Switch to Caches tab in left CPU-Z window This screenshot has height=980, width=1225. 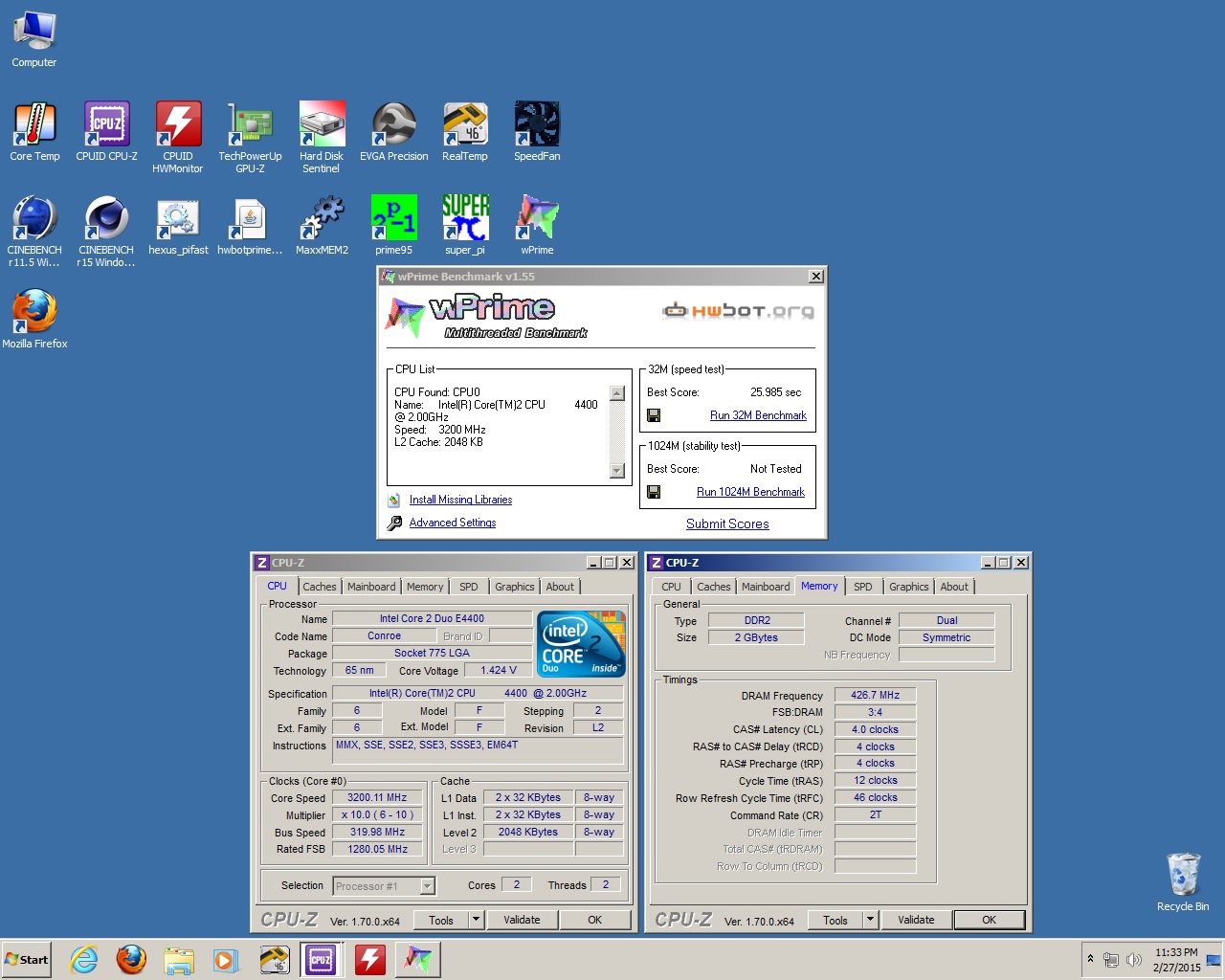[320, 587]
